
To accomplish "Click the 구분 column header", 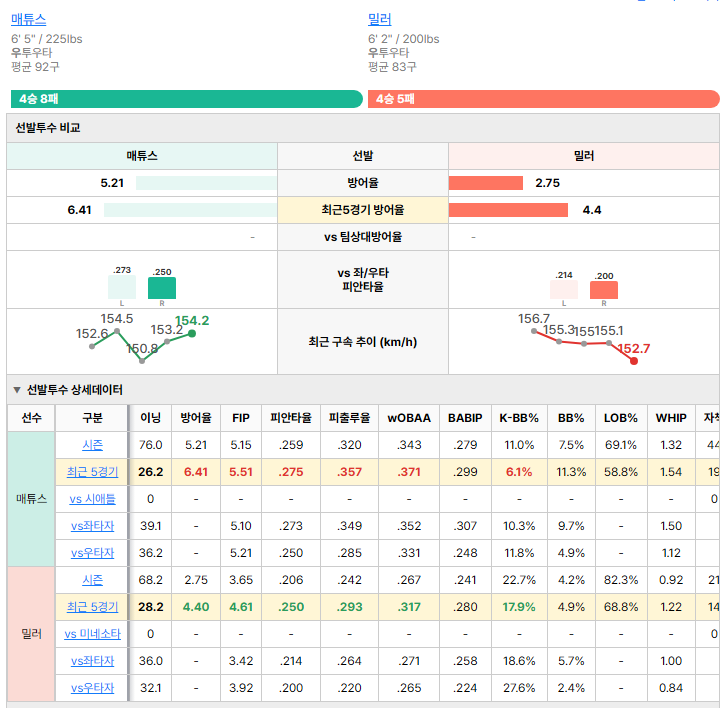I will [92, 418].
